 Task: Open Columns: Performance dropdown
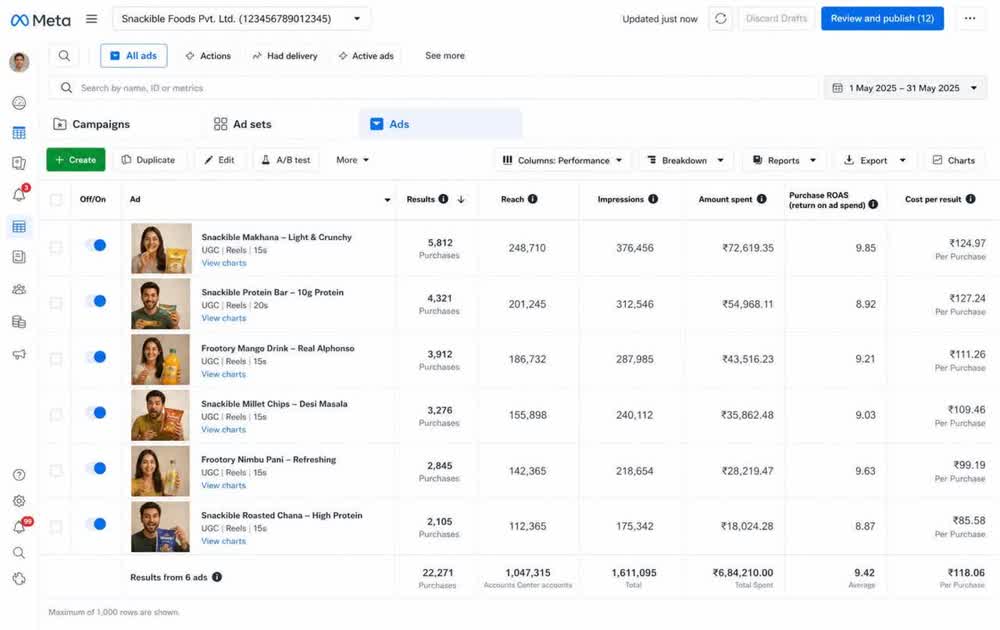tap(562, 160)
